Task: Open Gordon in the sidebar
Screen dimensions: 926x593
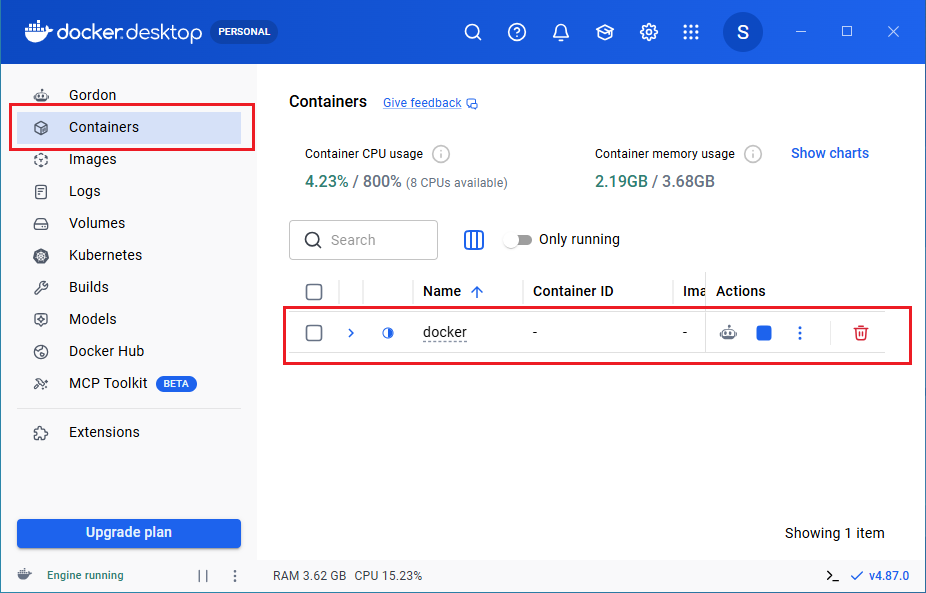Action: pos(129,95)
